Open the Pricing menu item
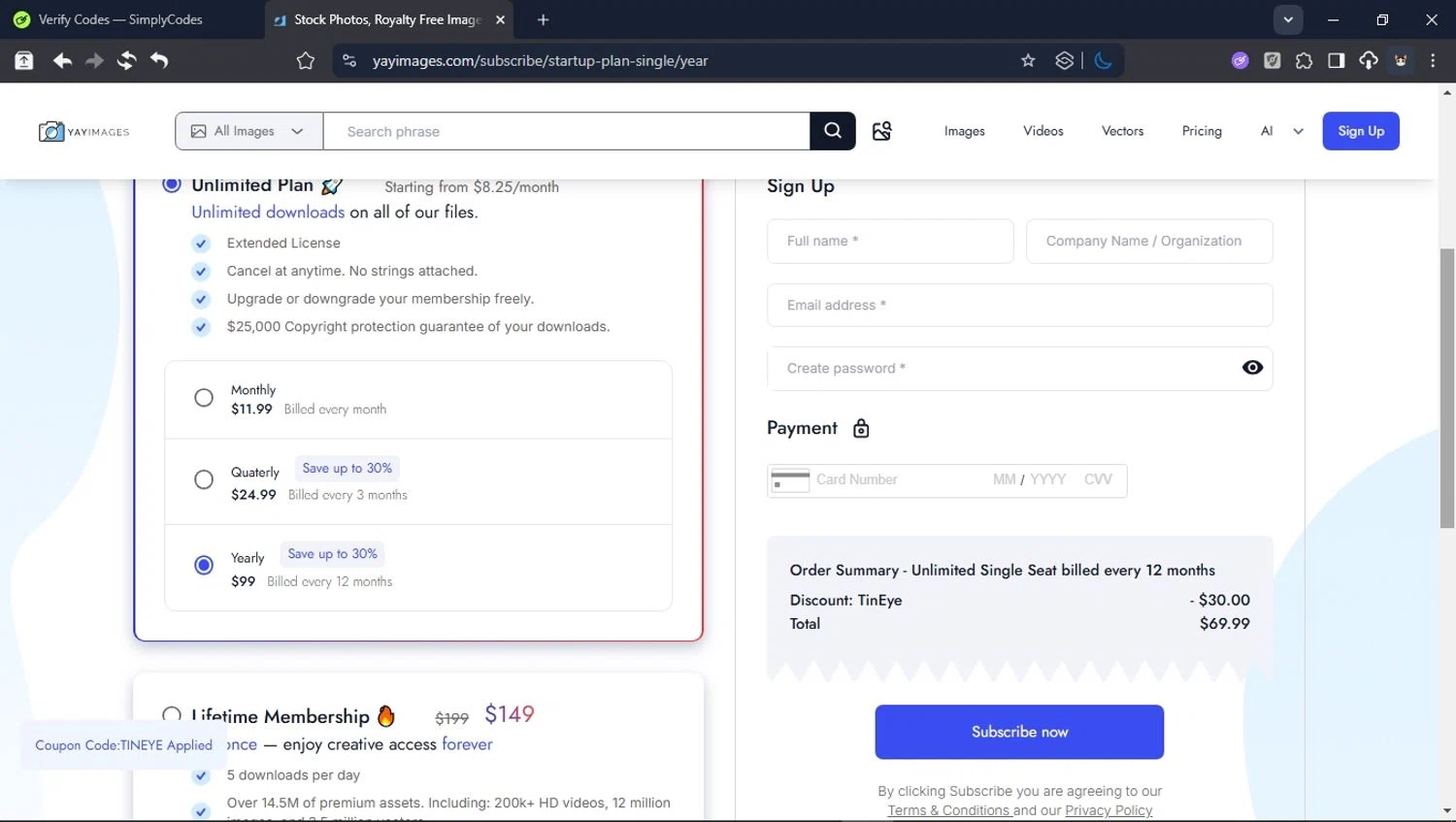The image size is (1456, 822). pos(1202,131)
